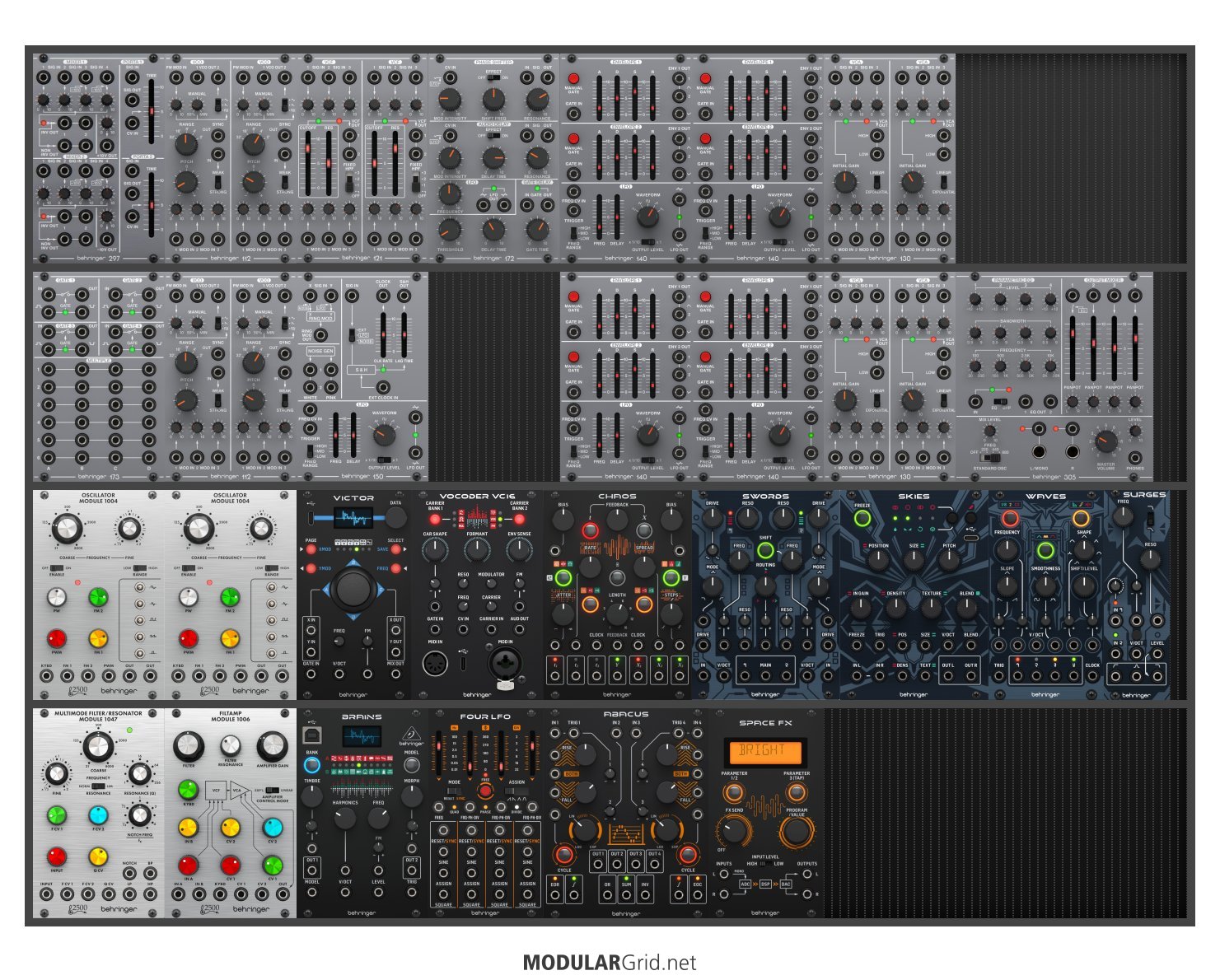Screen dimensions: 1220x980
Task: Click the DATA knob on Victor
Action: click(395, 517)
